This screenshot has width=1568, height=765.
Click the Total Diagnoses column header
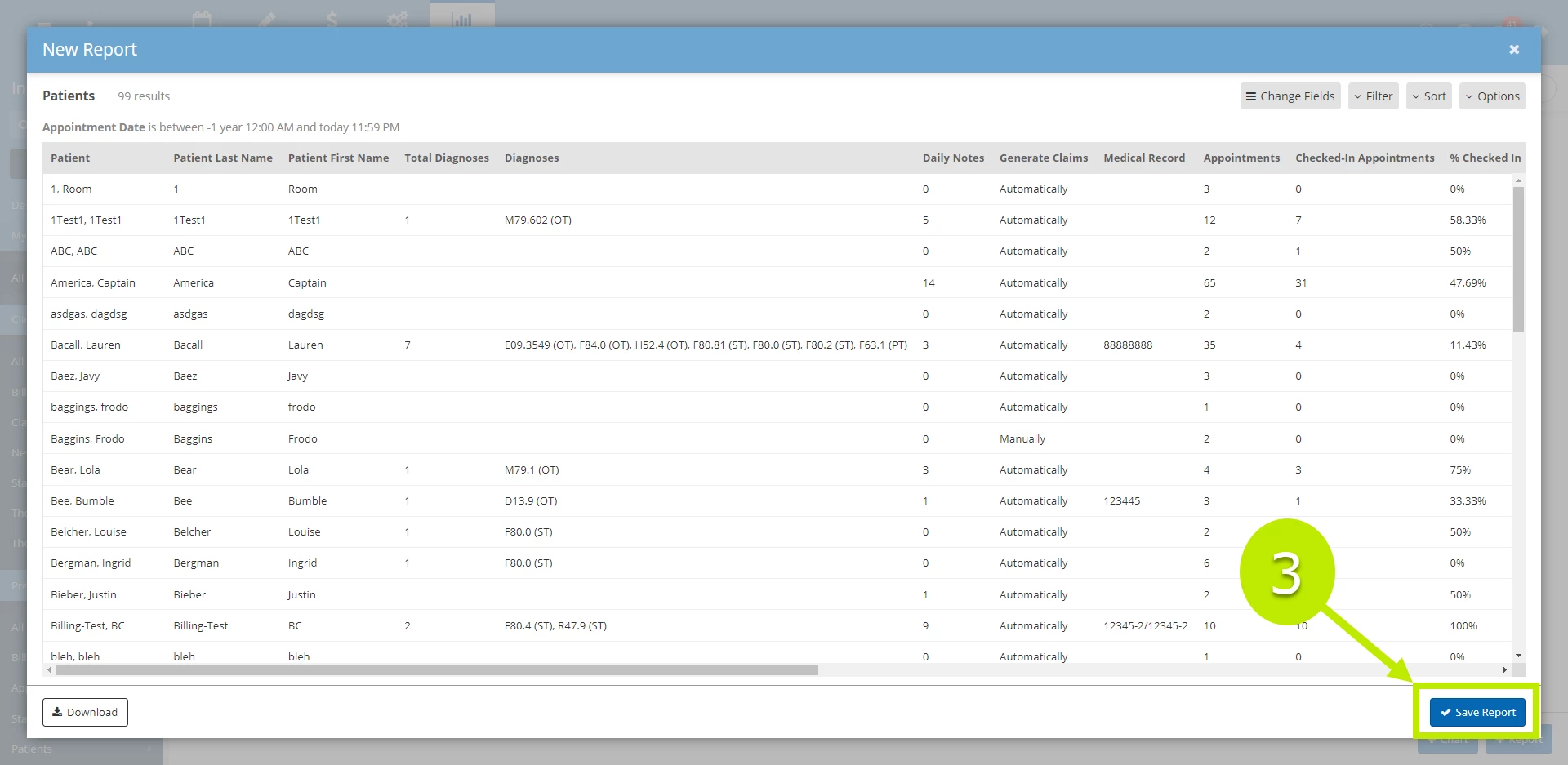(x=447, y=158)
